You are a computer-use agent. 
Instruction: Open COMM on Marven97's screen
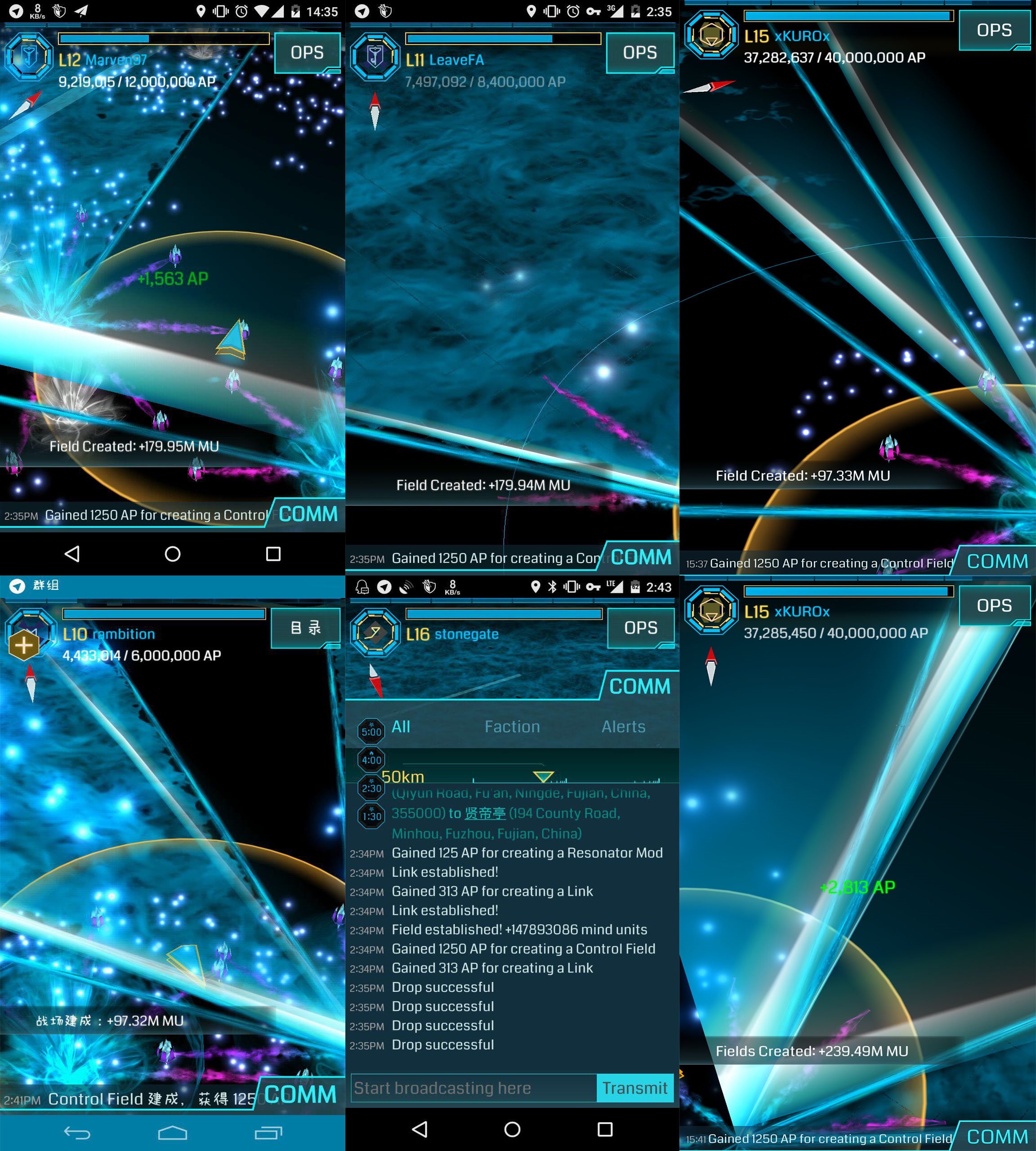pyautogui.click(x=308, y=514)
